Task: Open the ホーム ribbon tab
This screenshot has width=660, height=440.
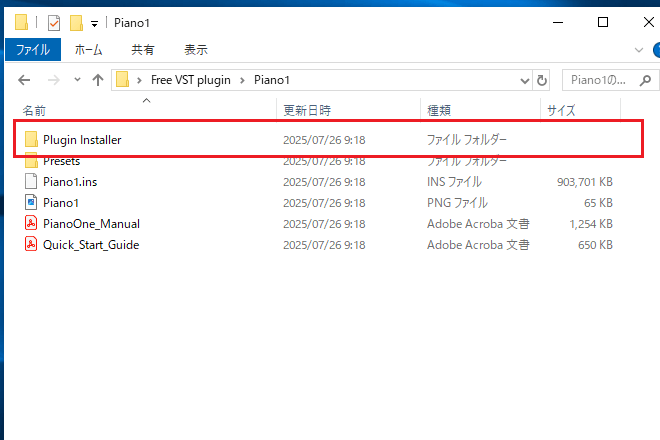Action: 88,50
